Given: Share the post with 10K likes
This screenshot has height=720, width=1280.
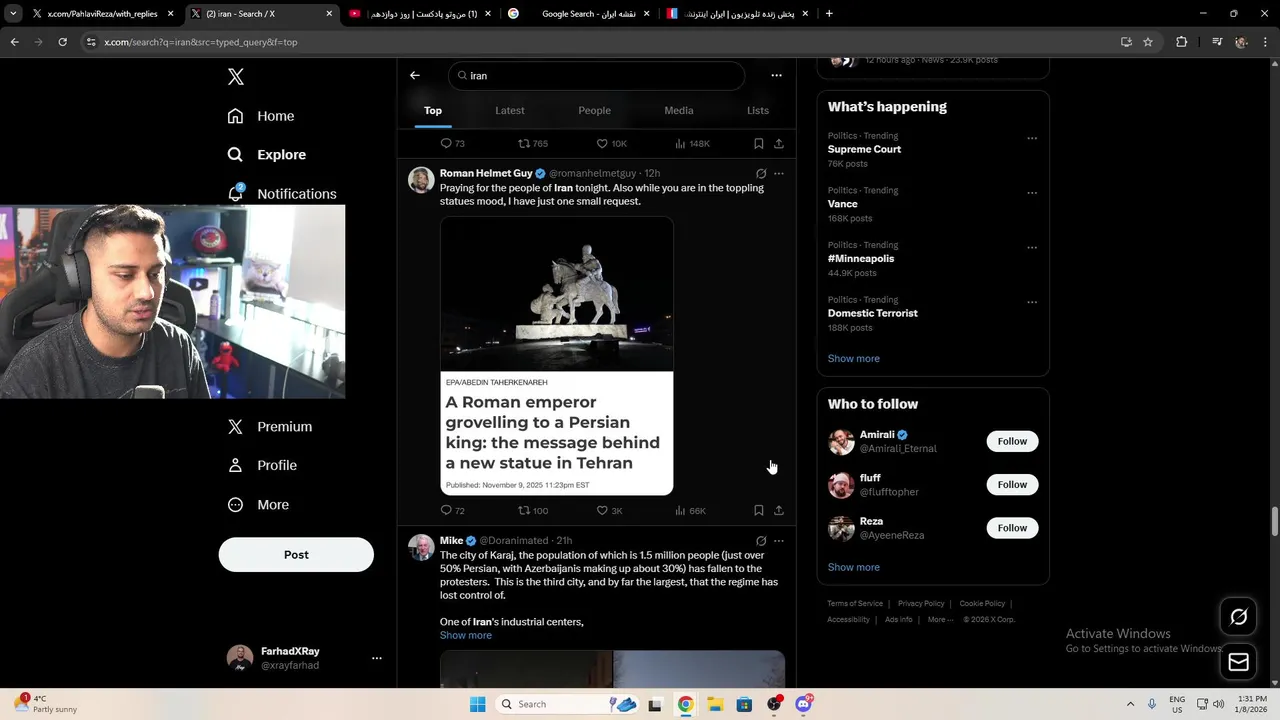Looking at the screenshot, I should 779,144.
